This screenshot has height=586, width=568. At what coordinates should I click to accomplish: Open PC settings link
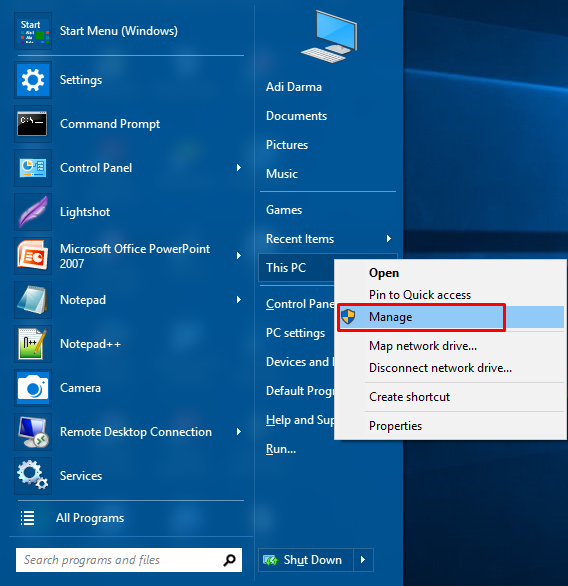[296, 333]
